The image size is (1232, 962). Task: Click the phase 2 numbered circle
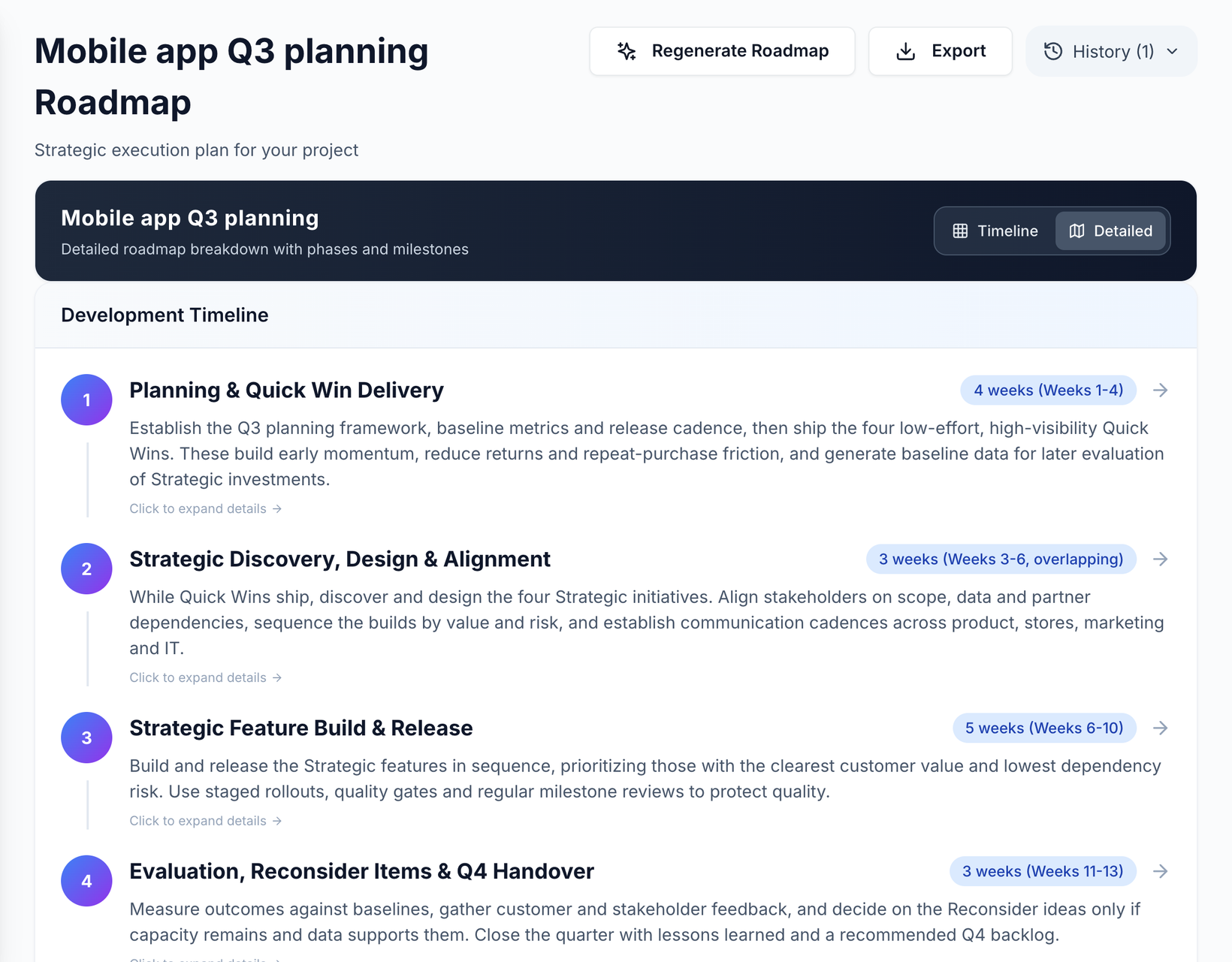point(86,568)
